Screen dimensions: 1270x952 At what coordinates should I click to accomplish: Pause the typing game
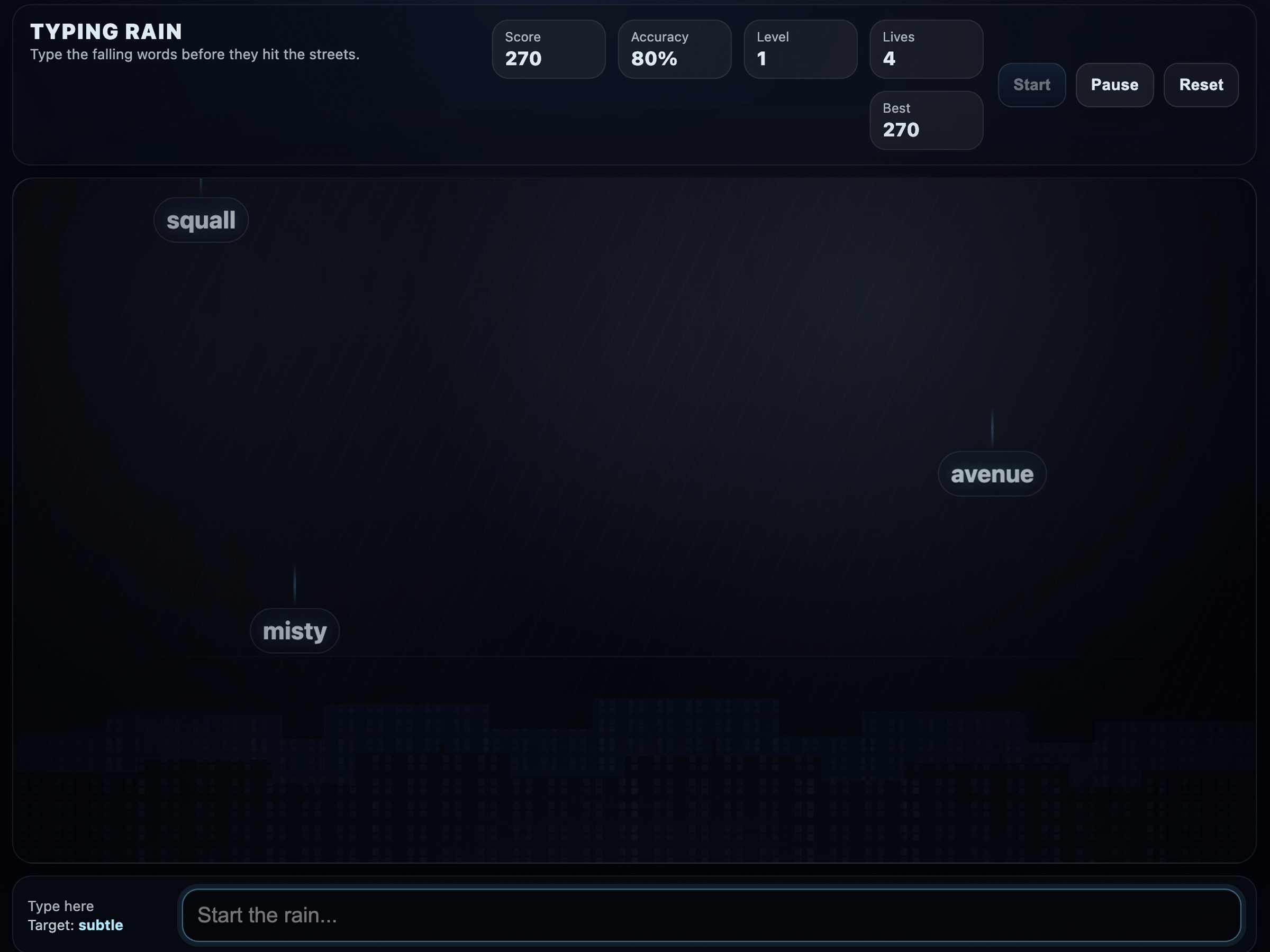pyautogui.click(x=1114, y=85)
